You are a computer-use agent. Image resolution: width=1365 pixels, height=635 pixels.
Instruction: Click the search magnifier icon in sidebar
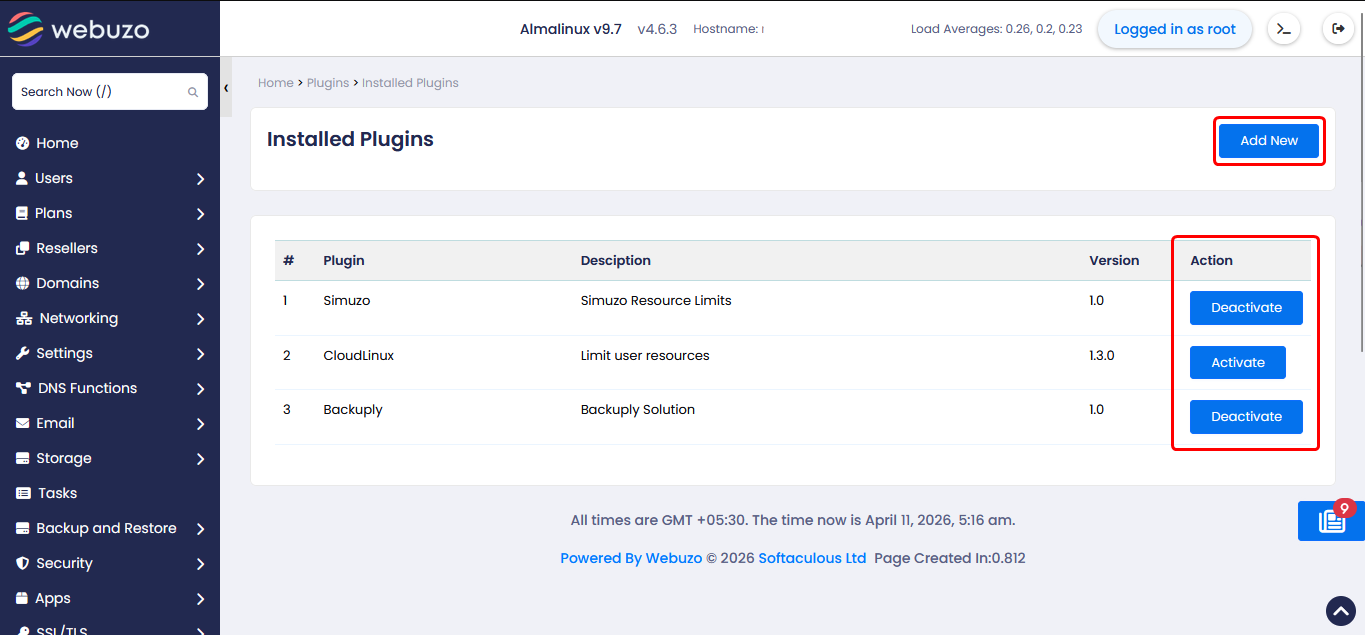[193, 92]
